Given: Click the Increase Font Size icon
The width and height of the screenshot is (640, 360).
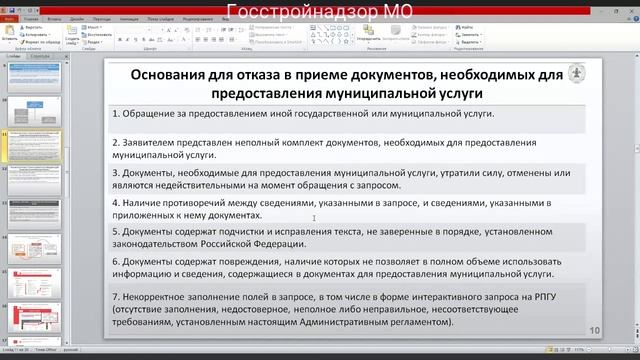Looking at the screenshot, I should click(169, 30).
